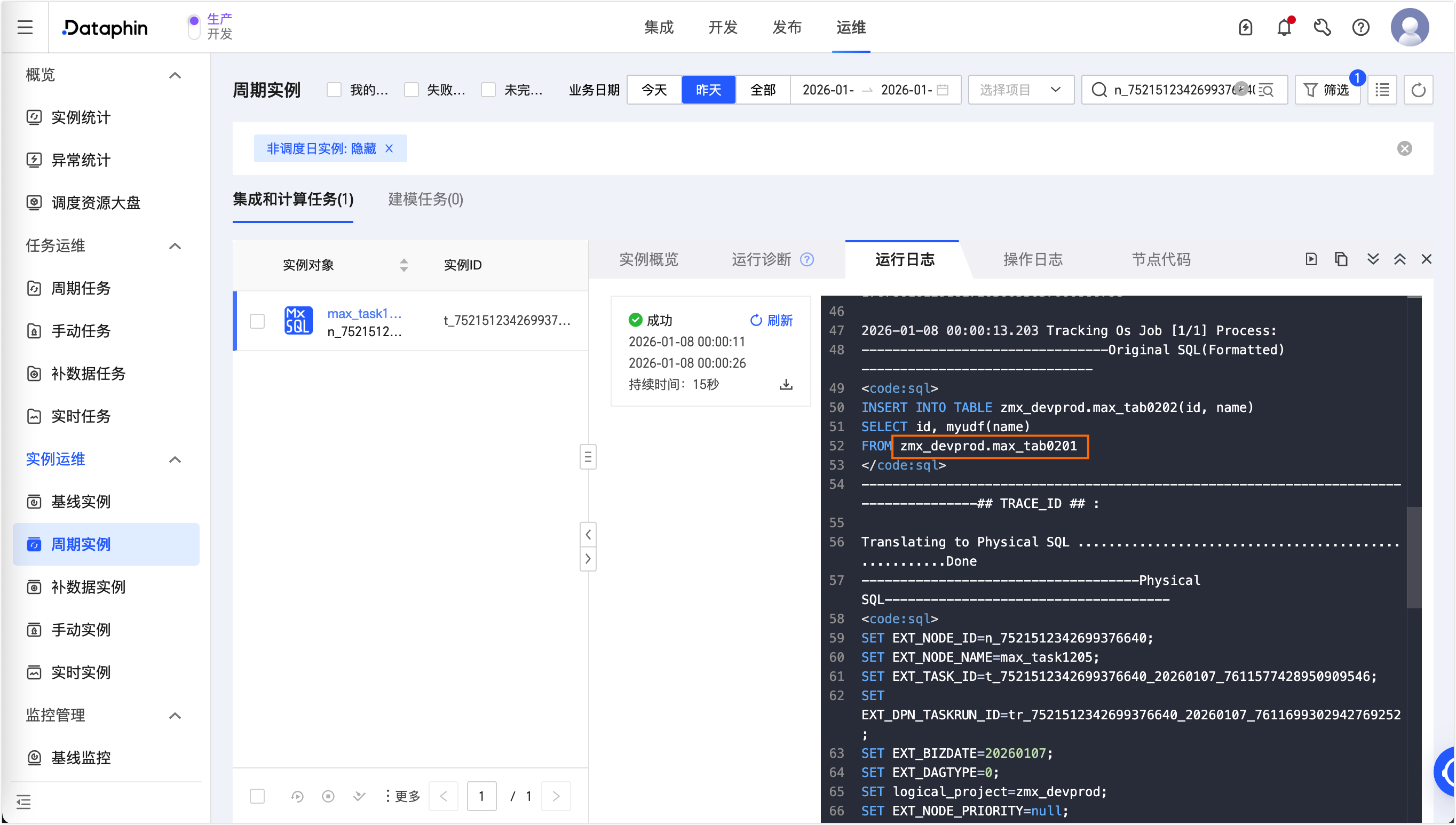Viewport: 1456px width, 825px height.
Task: Open 实例统计 in the sidebar
Action: click(106, 117)
